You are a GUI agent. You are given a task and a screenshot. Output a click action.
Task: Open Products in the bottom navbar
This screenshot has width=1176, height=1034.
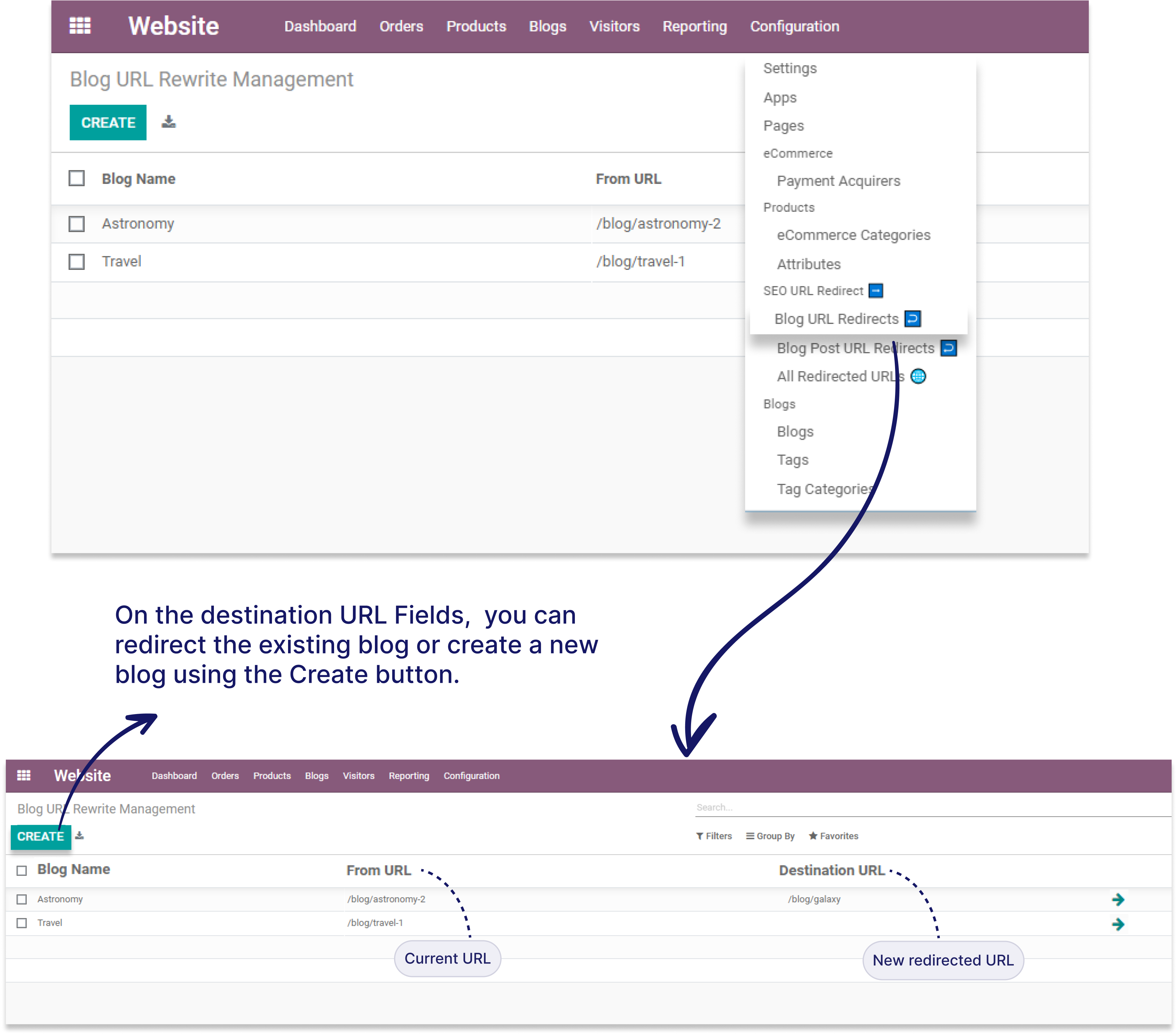tap(272, 776)
